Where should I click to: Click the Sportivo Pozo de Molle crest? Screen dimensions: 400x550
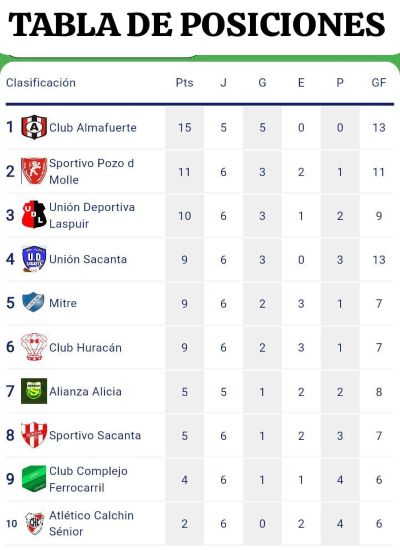[34, 171]
